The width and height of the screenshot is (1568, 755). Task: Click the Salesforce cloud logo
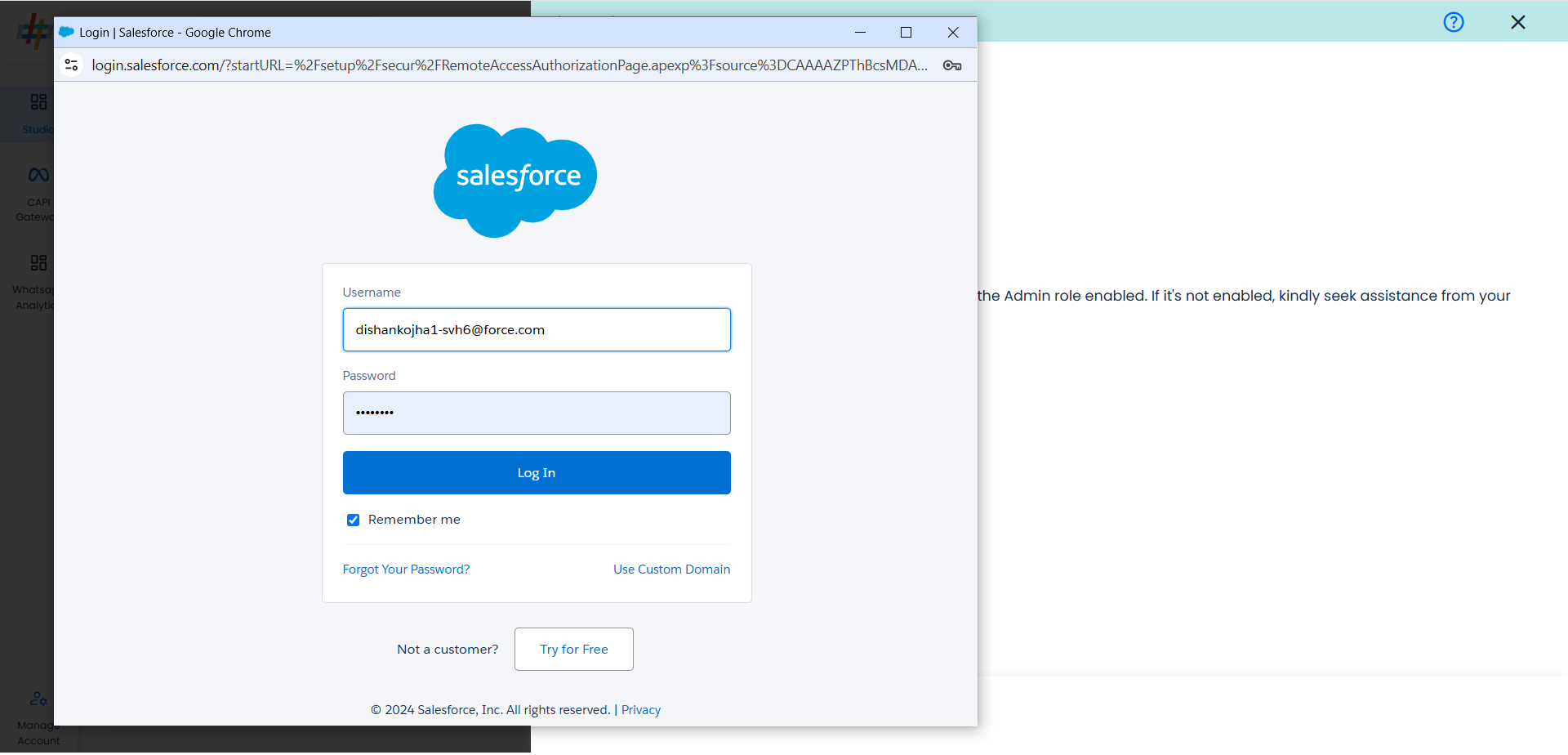[x=515, y=181]
